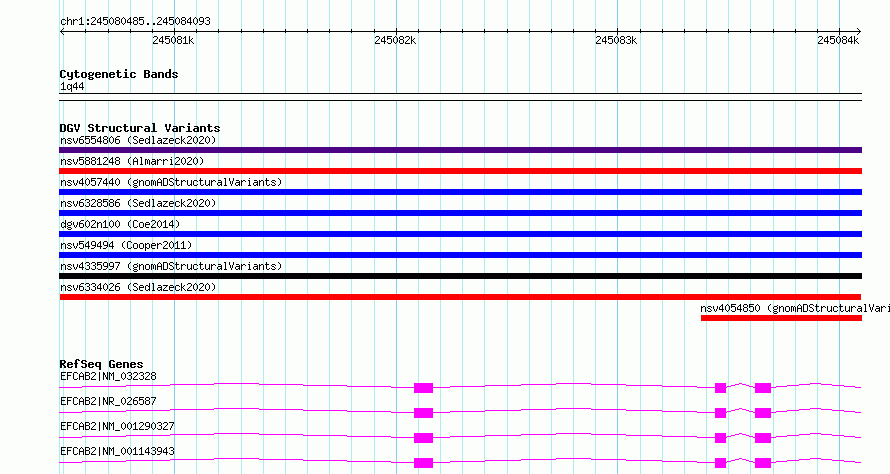Click the nsv6328586 blue variant bar
890x474 pixels.
point(460,213)
